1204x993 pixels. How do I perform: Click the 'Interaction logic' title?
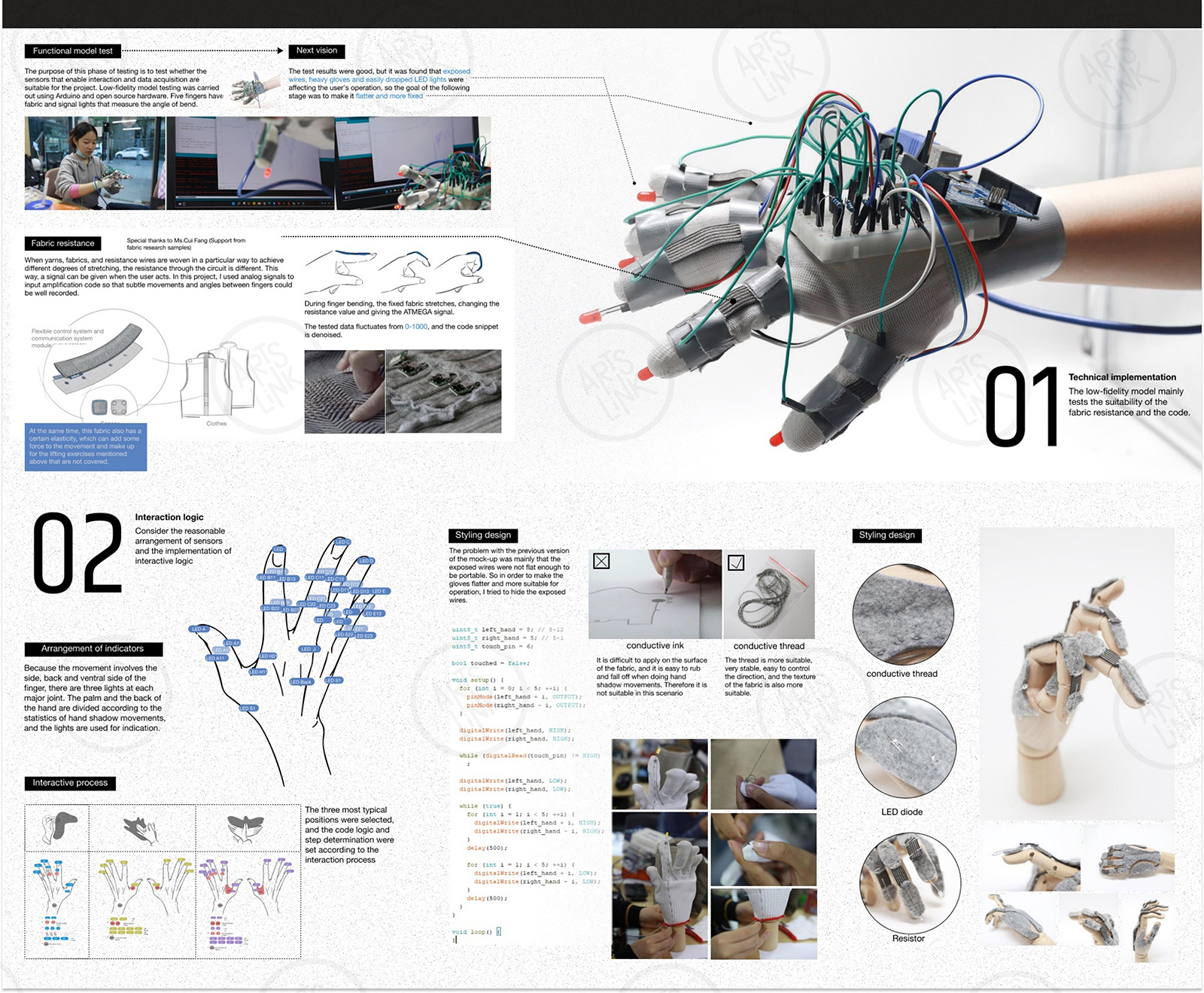(169, 517)
